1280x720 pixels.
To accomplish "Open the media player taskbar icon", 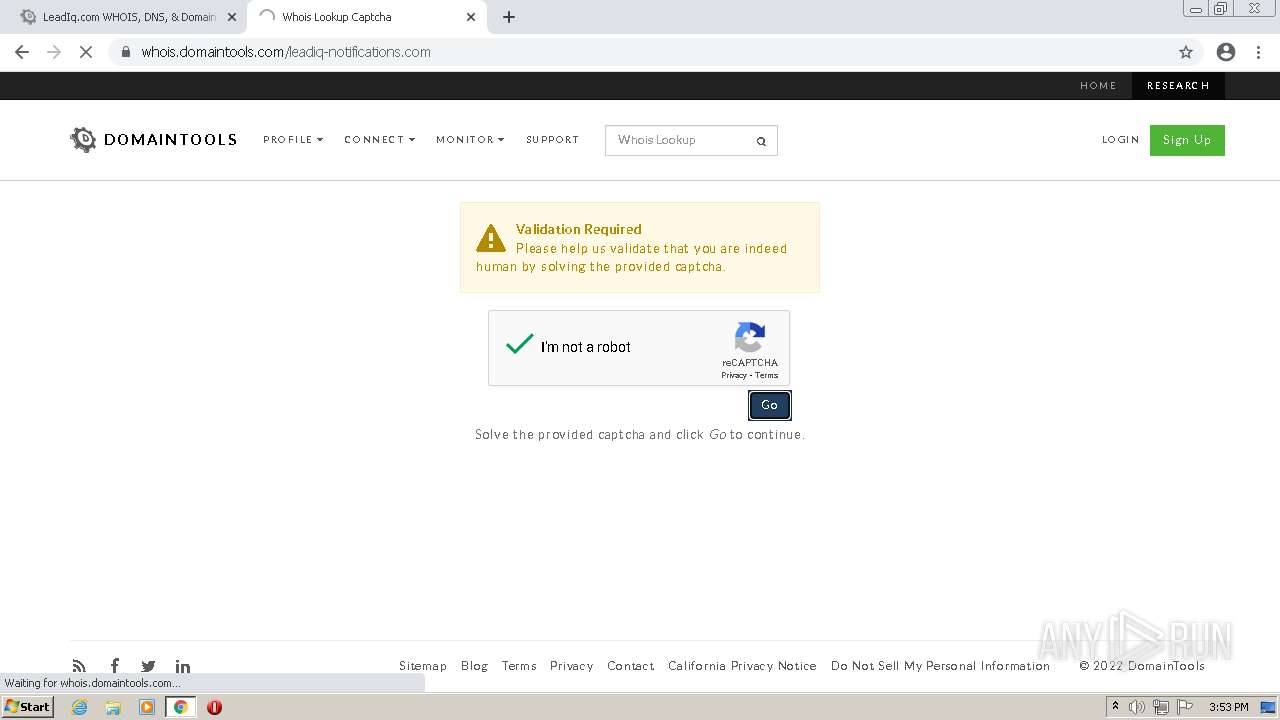I will 147,707.
